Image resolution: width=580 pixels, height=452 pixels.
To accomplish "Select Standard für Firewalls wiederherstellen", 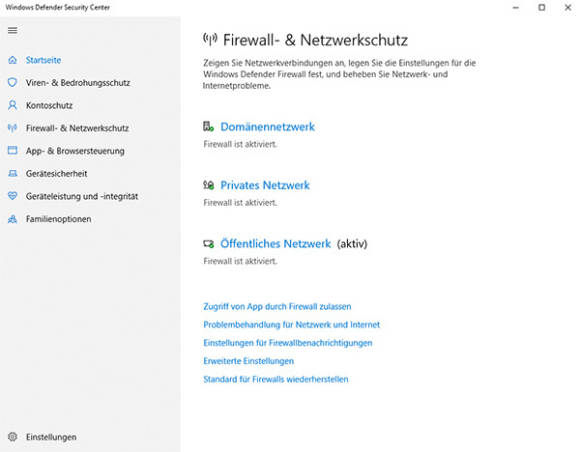I will point(276,379).
